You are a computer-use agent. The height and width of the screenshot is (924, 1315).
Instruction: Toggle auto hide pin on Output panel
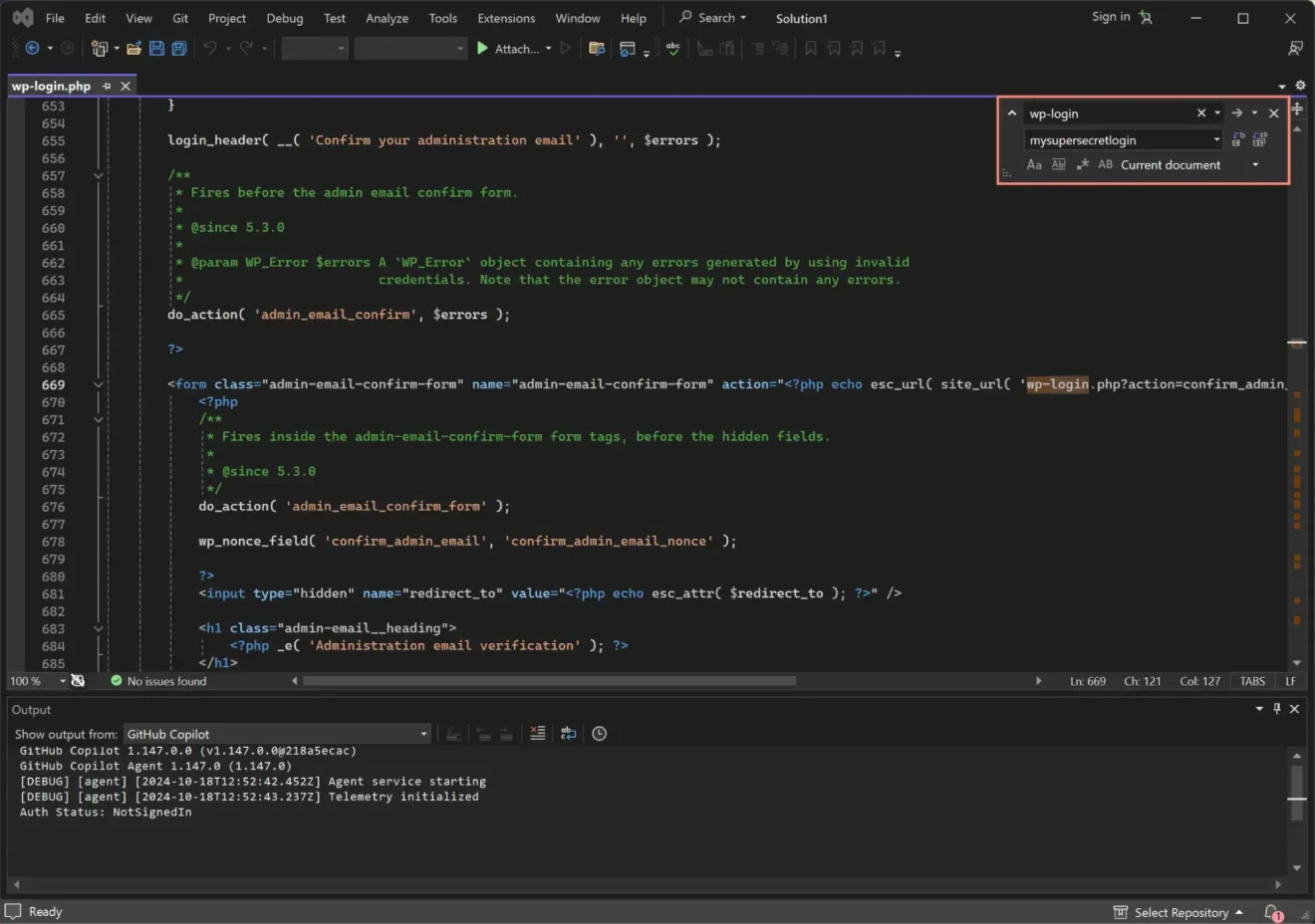click(x=1277, y=708)
